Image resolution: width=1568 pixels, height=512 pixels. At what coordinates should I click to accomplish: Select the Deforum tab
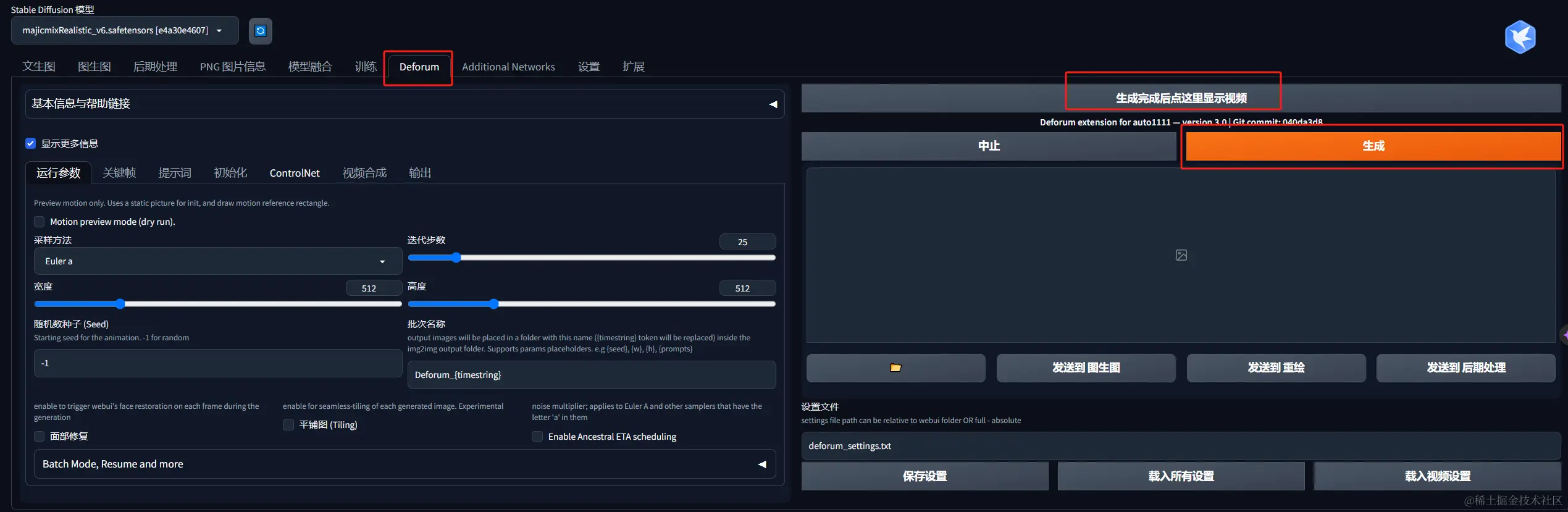click(x=419, y=67)
